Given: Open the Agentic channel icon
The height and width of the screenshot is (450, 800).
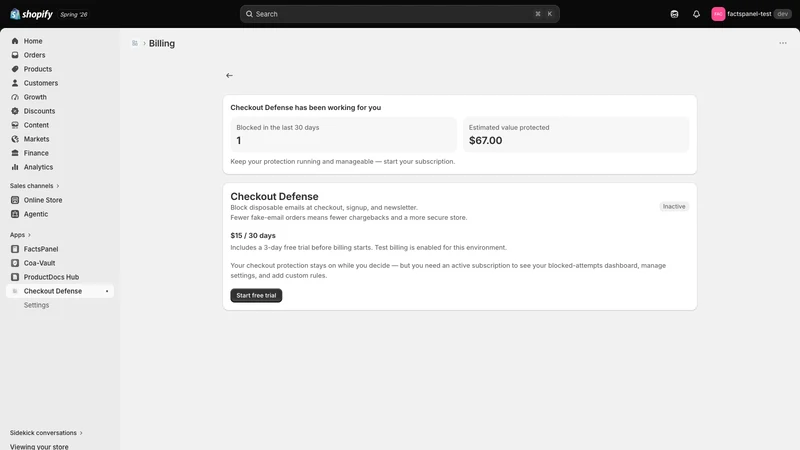Looking at the screenshot, I should pos(15,214).
